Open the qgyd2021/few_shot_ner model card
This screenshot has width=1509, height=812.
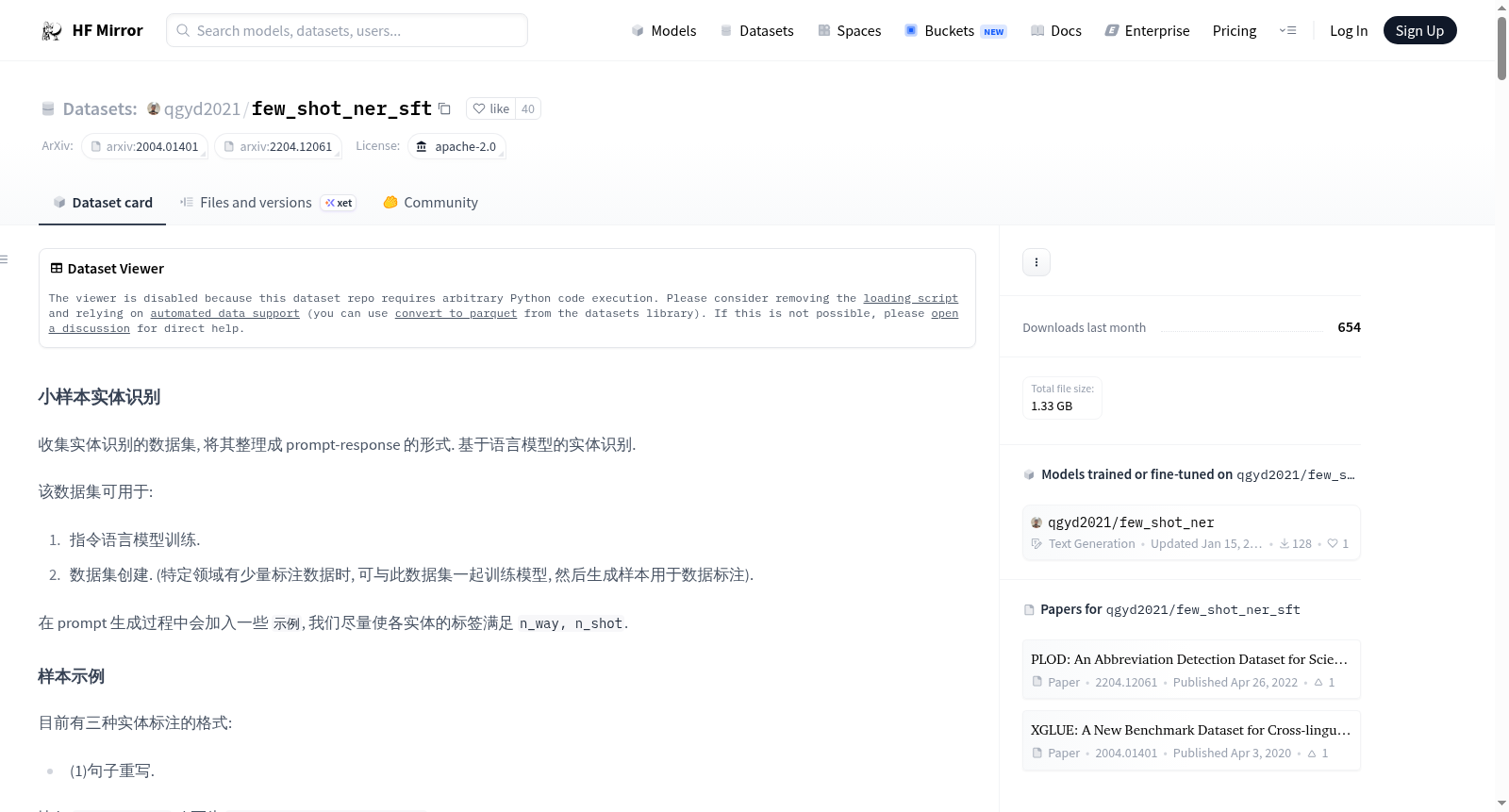coord(1191,533)
